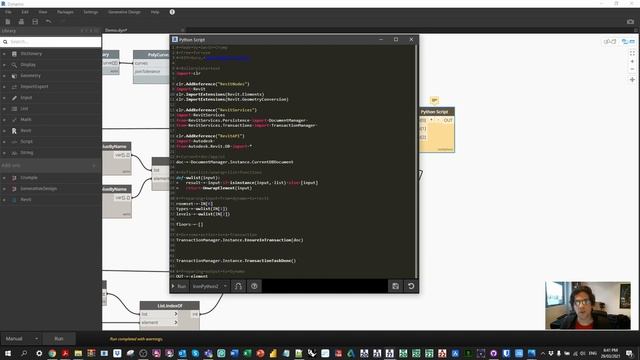Open the Settings menu

click(x=91, y=12)
